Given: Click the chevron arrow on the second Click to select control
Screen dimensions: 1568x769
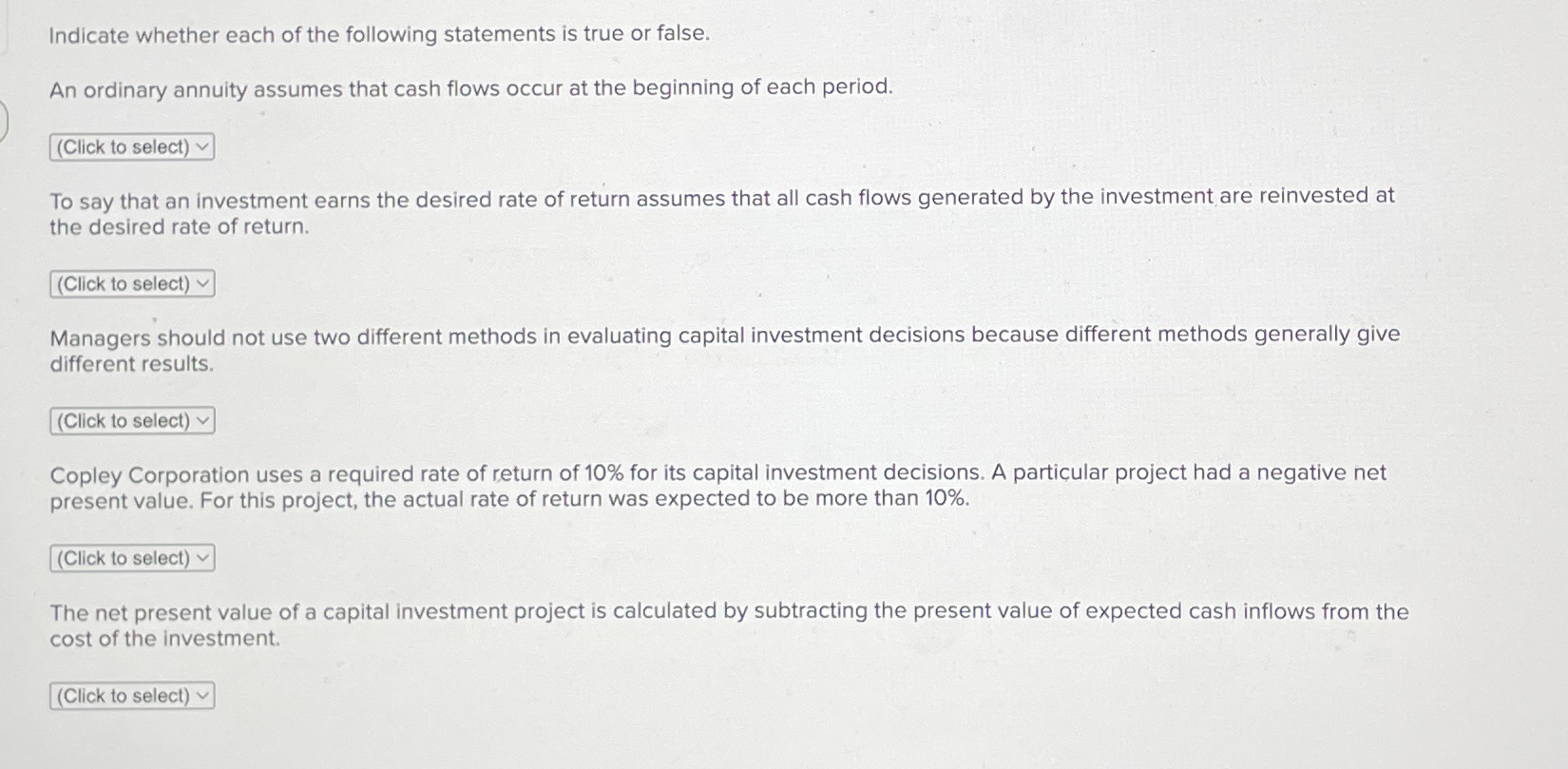Looking at the screenshot, I should pos(202,283).
